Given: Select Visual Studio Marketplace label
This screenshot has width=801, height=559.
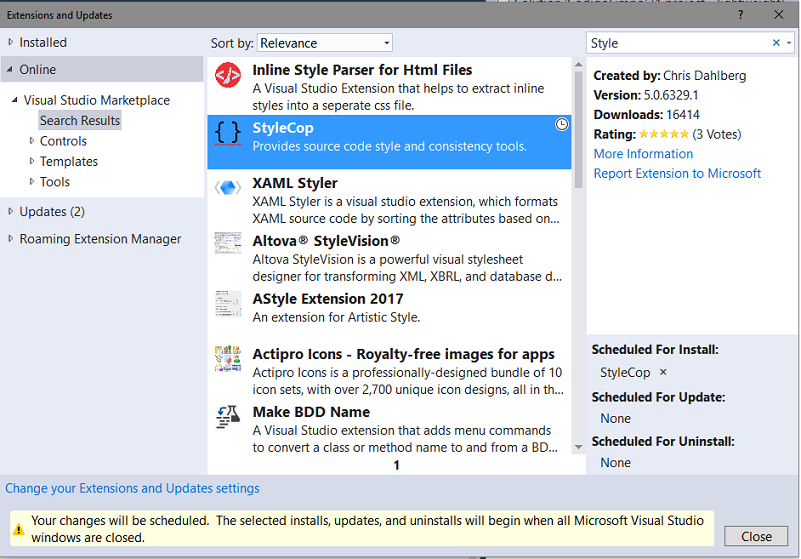Looking at the screenshot, I should [x=97, y=100].
